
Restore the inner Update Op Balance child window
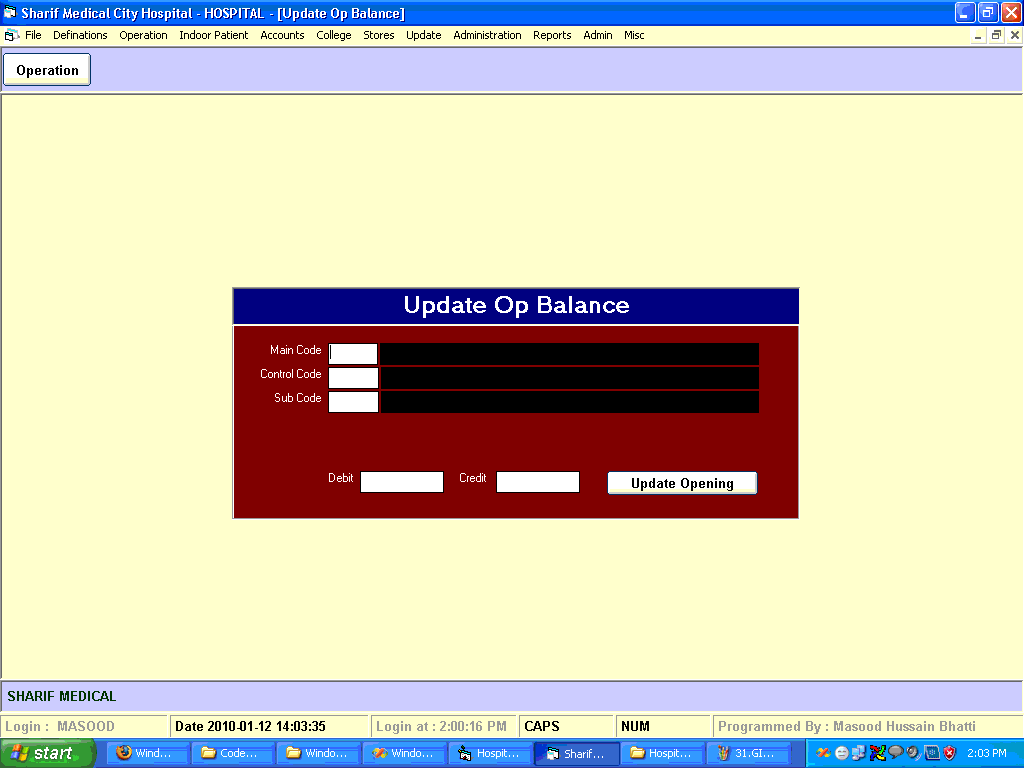(996, 35)
